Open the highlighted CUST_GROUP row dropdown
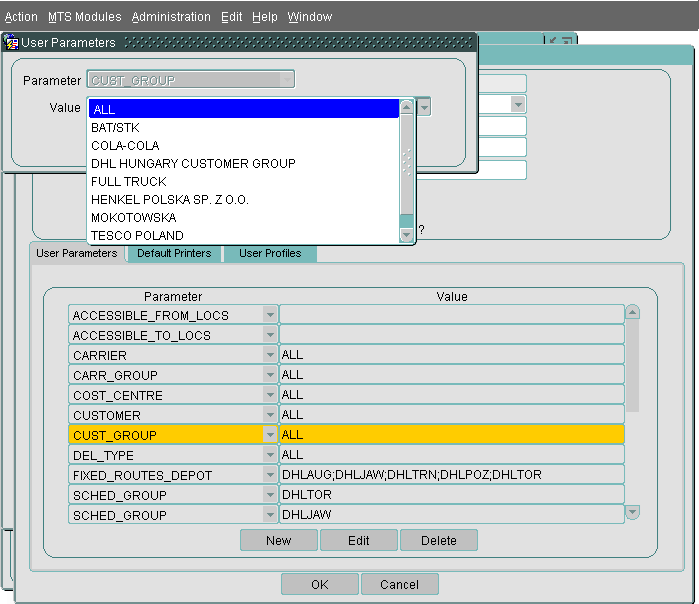The image size is (699, 604). [x=270, y=435]
